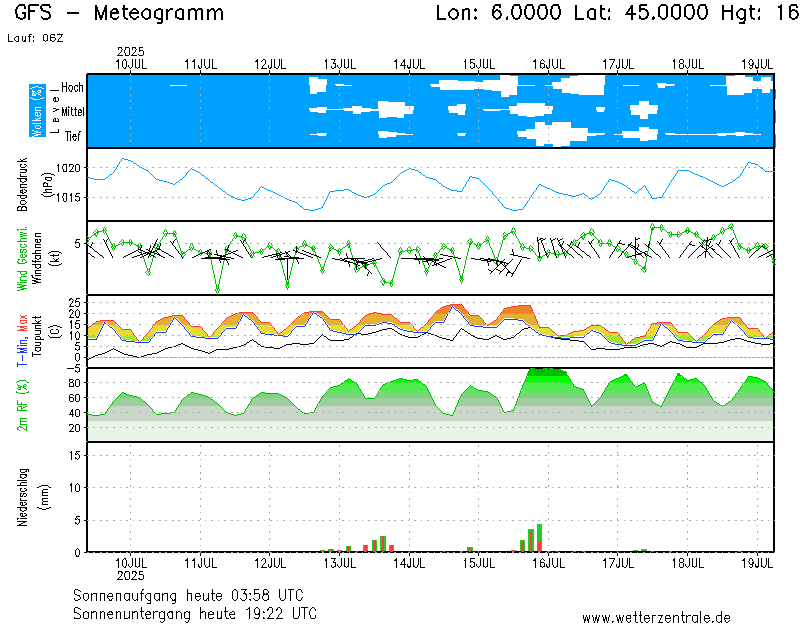Click the "Hoch" cloud level label

pos(72,87)
